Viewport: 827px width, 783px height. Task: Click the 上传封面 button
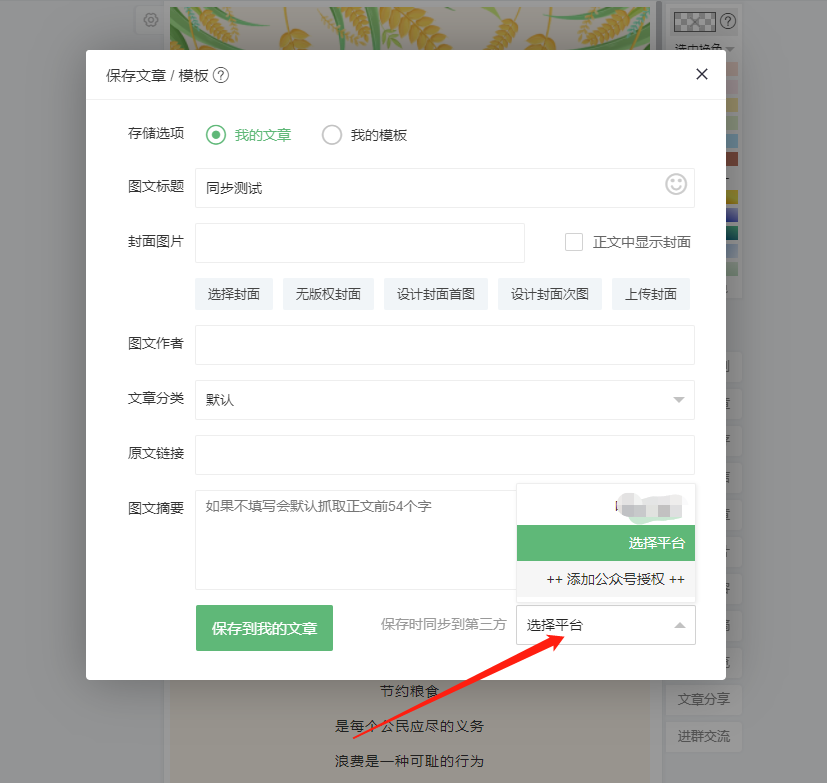(x=650, y=294)
